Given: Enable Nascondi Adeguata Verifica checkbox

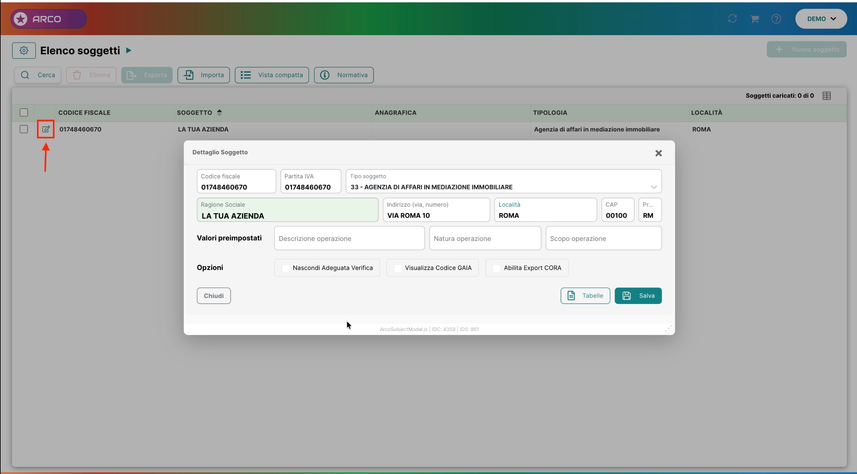Looking at the screenshot, I should 285,268.
